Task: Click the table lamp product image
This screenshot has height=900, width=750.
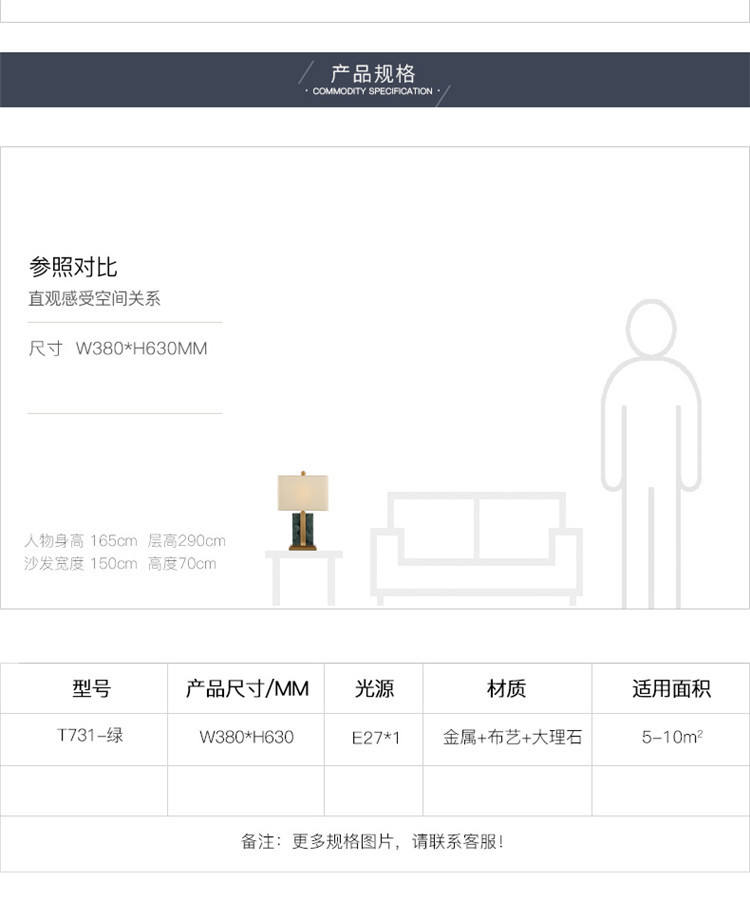Action: 303,511
